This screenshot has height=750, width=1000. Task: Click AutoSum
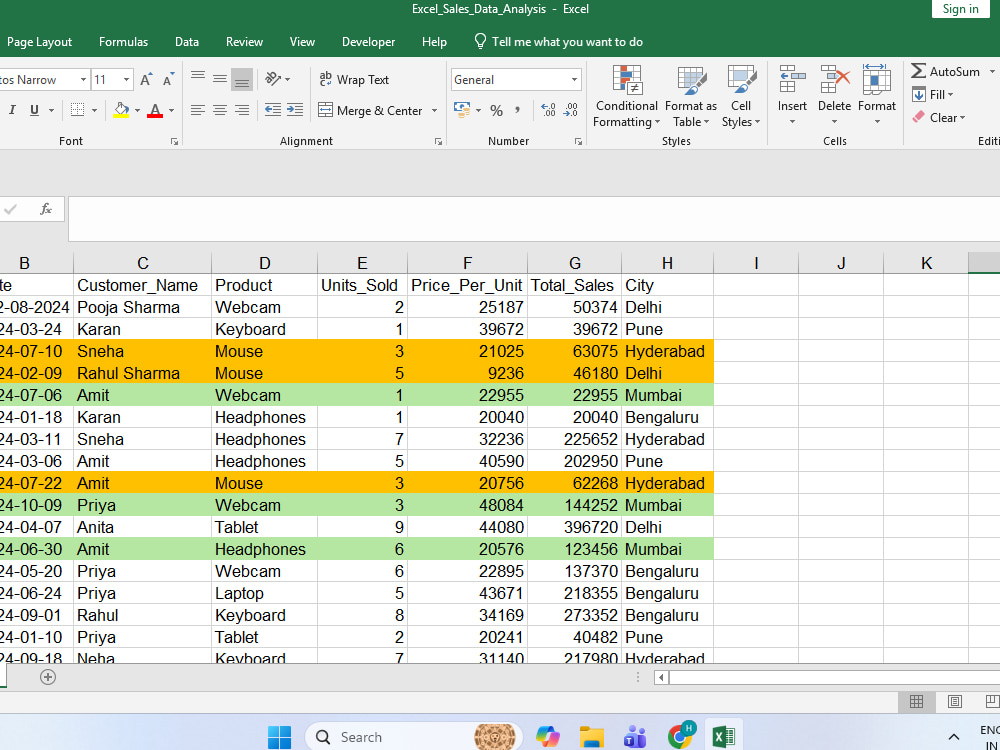945,71
